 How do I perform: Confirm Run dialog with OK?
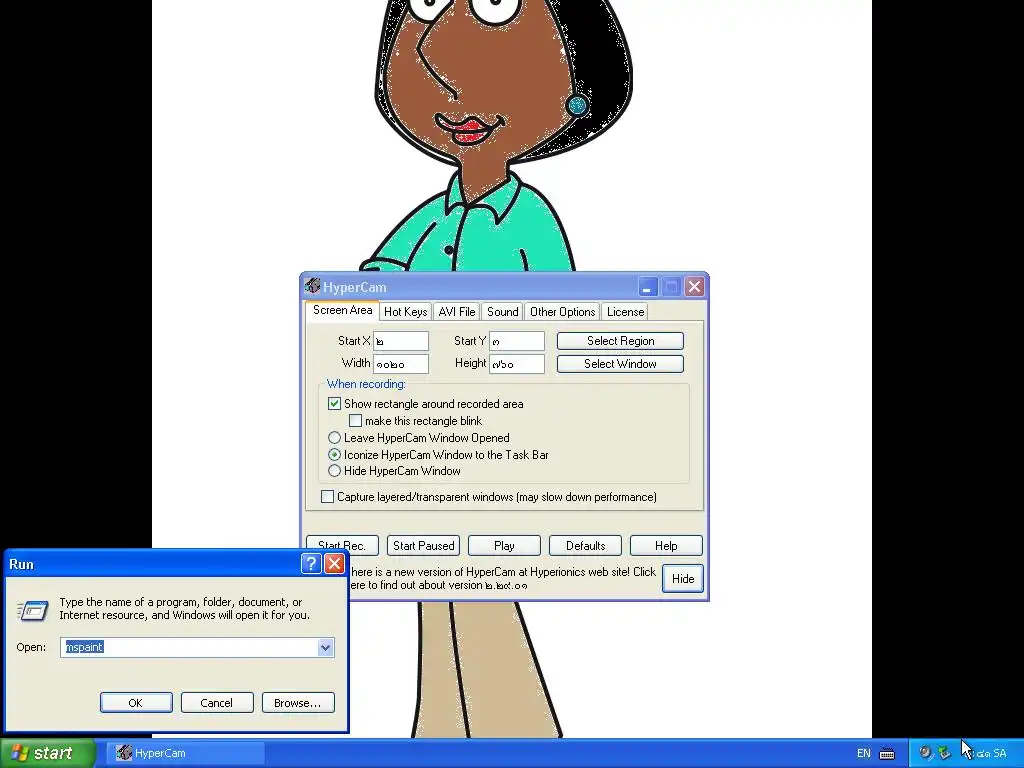click(136, 703)
